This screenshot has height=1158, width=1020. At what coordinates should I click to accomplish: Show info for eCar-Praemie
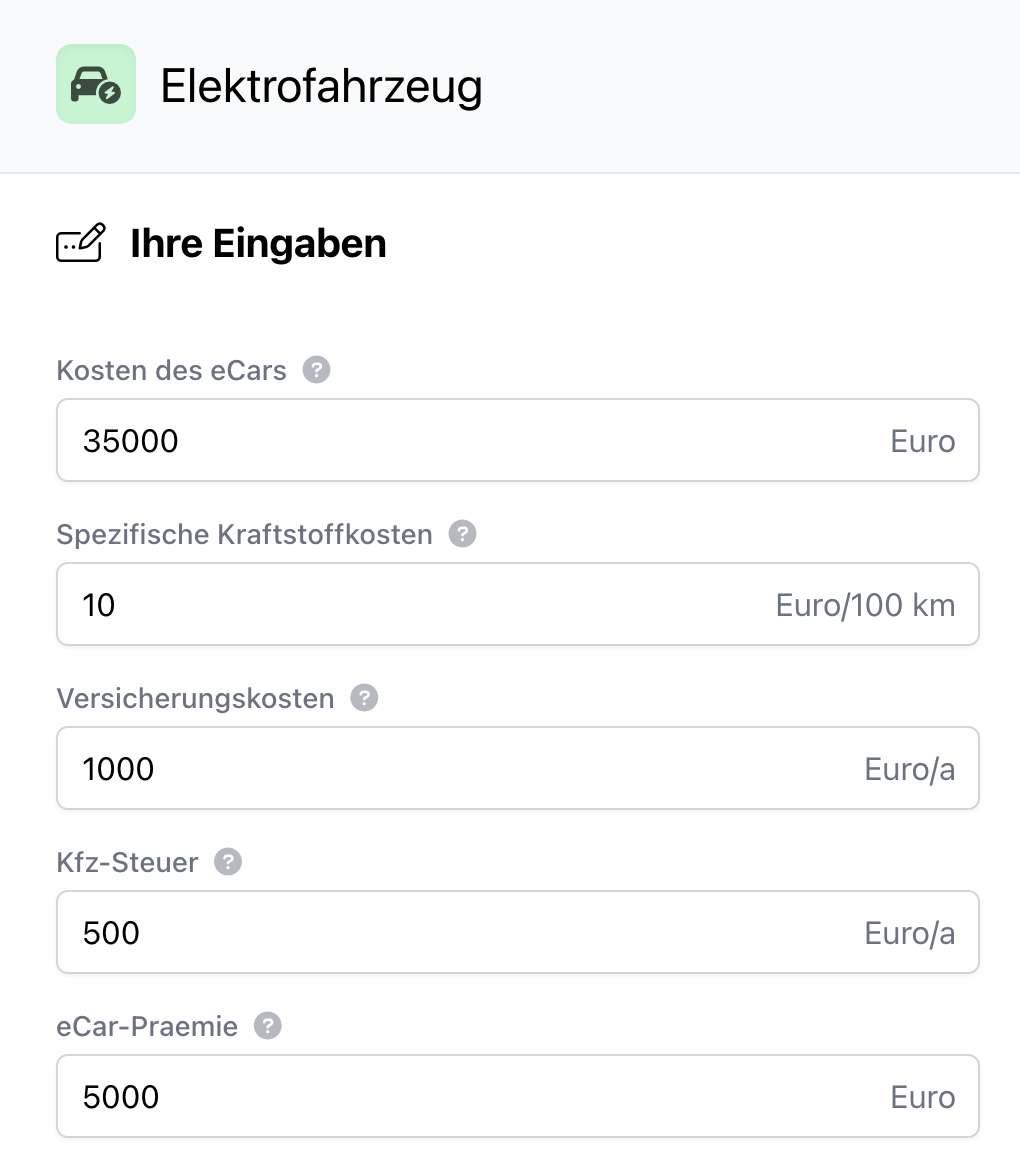268,1026
